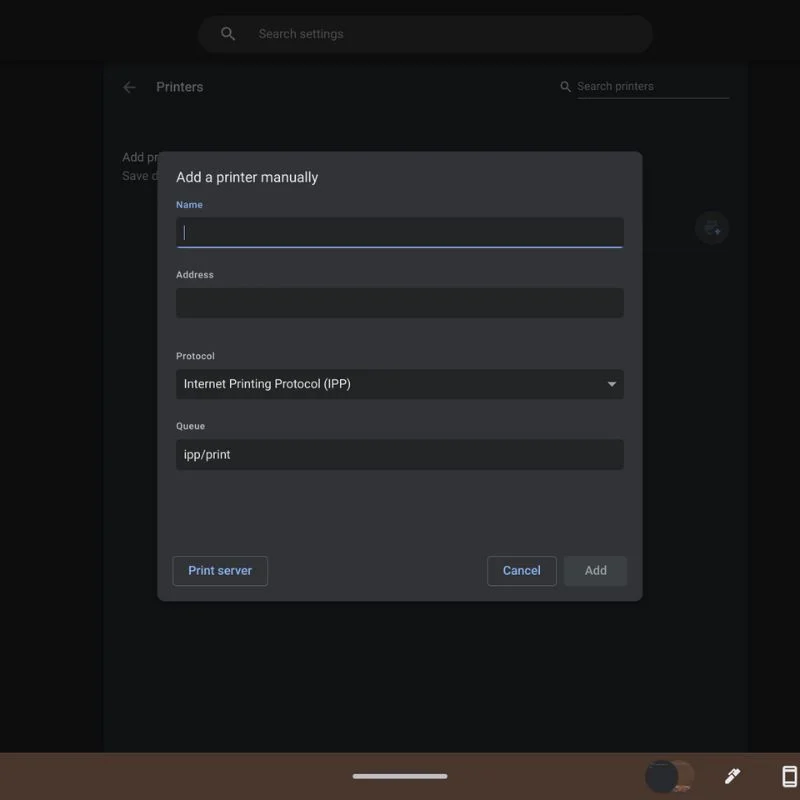Screen dimensions: 800x800
Task: Click the dimmed add printer icon button
Action: click(712, 228)
